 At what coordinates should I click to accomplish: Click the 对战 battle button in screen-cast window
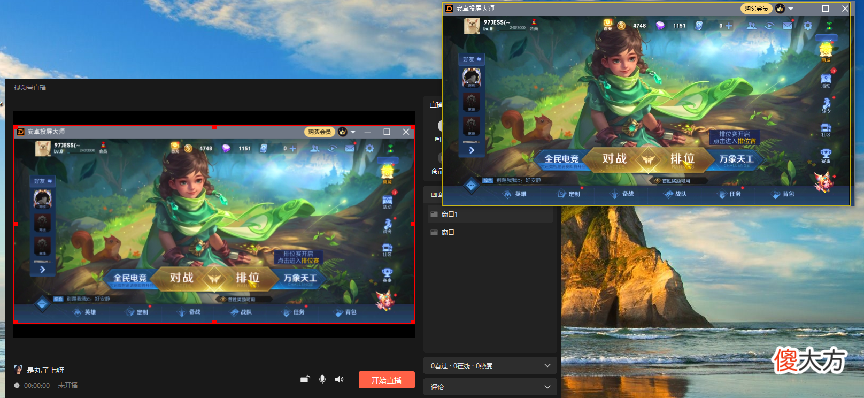pos(614,159)
